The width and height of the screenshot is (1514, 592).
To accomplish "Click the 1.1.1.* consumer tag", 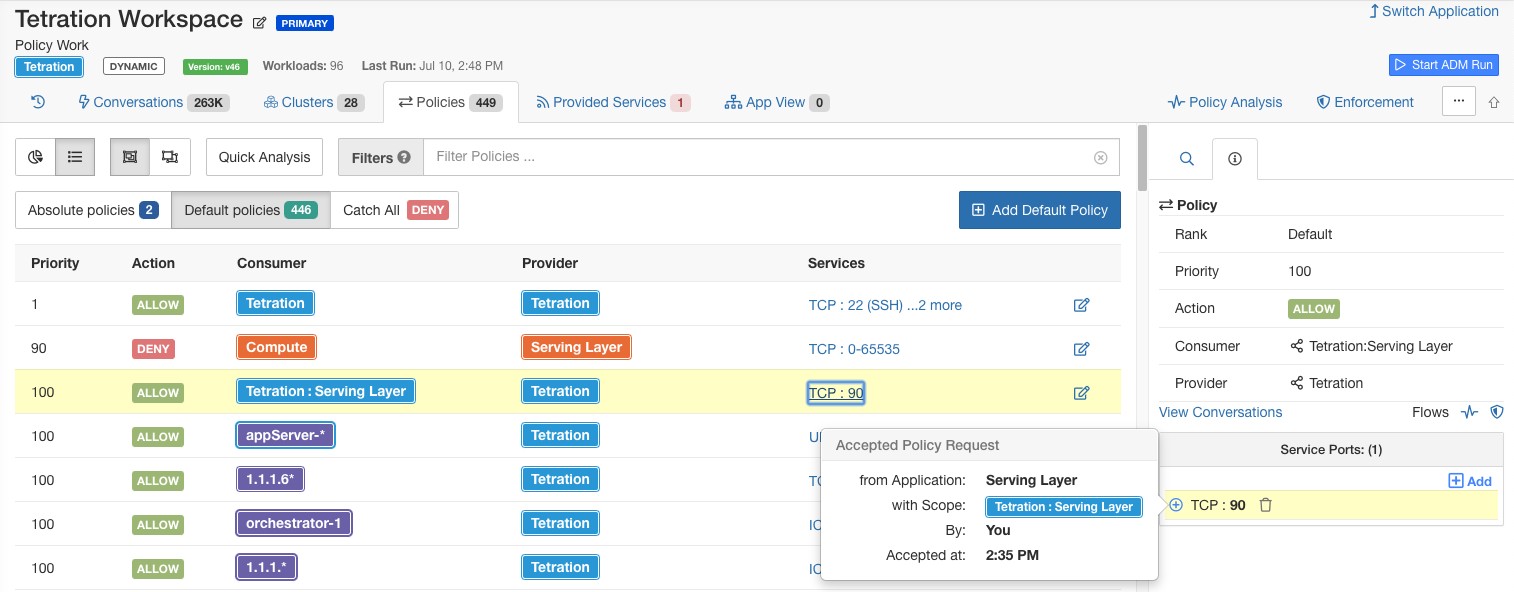I will pos(267,567).
